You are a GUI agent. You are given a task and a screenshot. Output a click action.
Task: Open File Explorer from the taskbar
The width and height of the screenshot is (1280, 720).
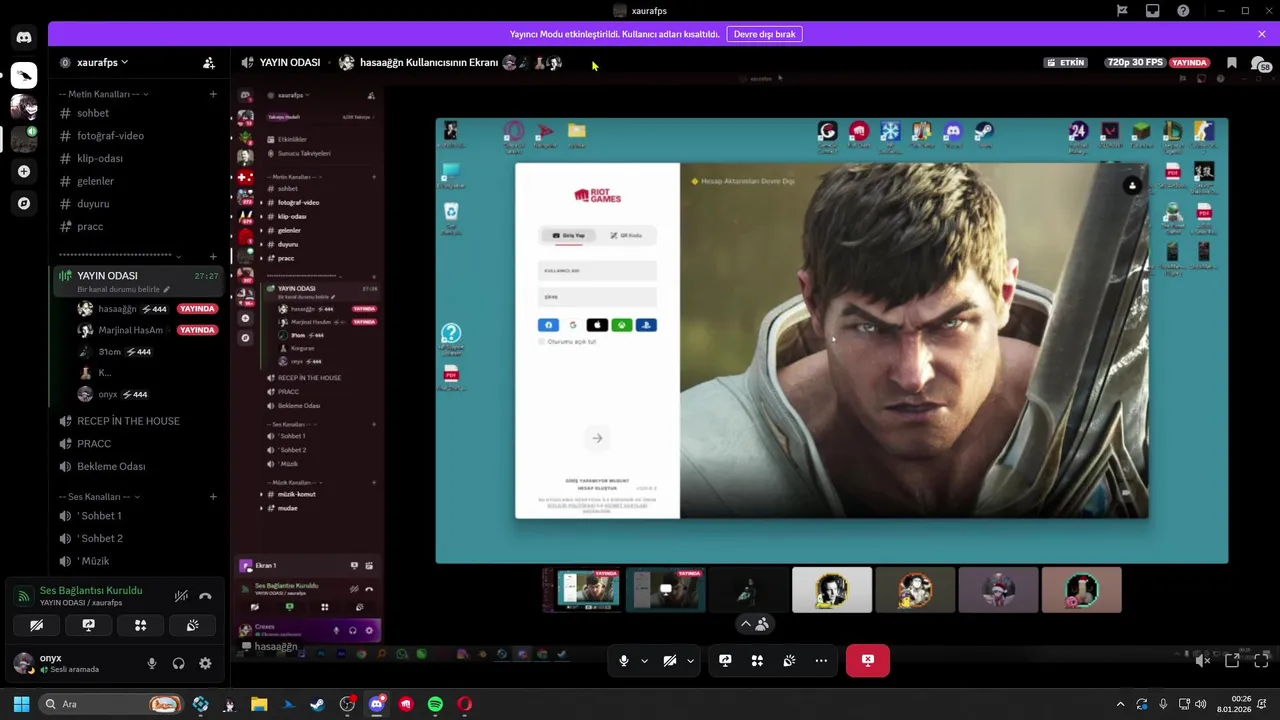259,704
